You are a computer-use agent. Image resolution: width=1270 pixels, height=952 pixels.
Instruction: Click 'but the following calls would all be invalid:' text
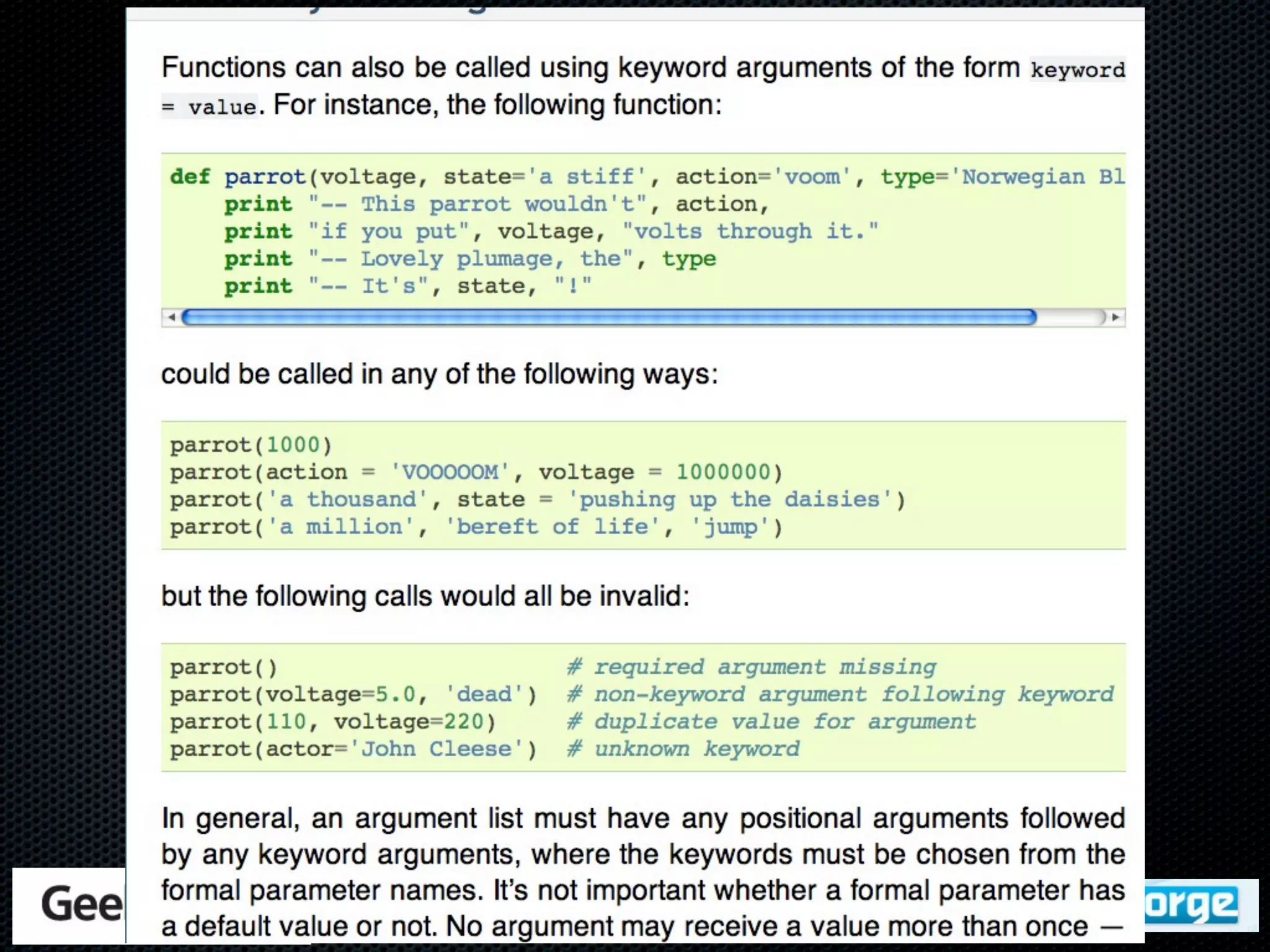pyautogui.click(x=425, y=596)
